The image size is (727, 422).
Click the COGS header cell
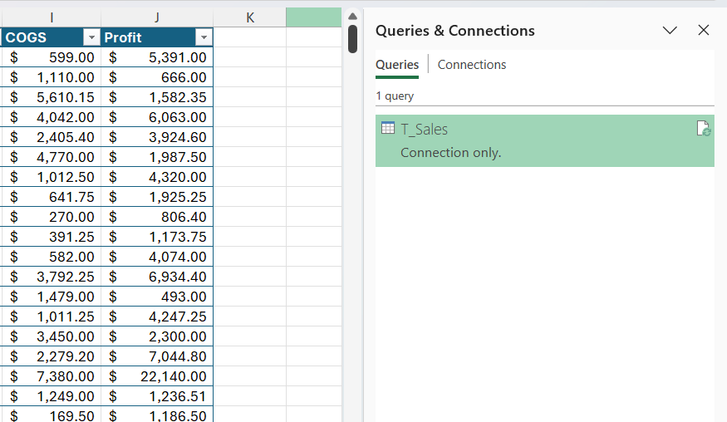(51, 37)
